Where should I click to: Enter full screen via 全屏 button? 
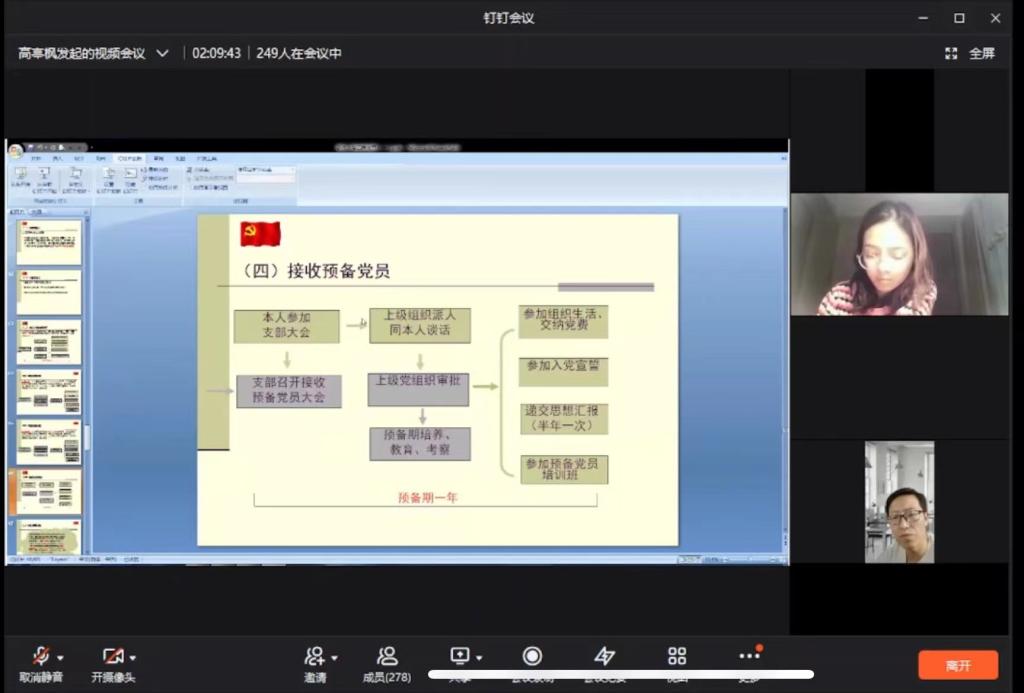[x=971, y=53]
